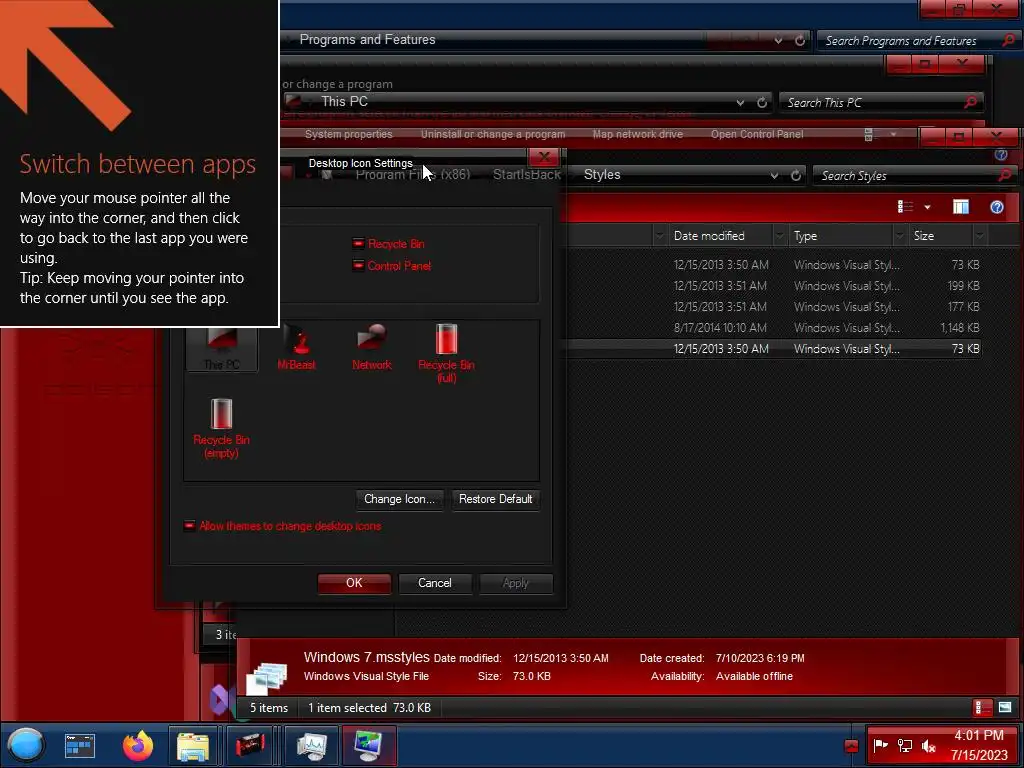Click the Change Icon... button
This screenshot has height=768, width=1024.
tap(400, 499)
